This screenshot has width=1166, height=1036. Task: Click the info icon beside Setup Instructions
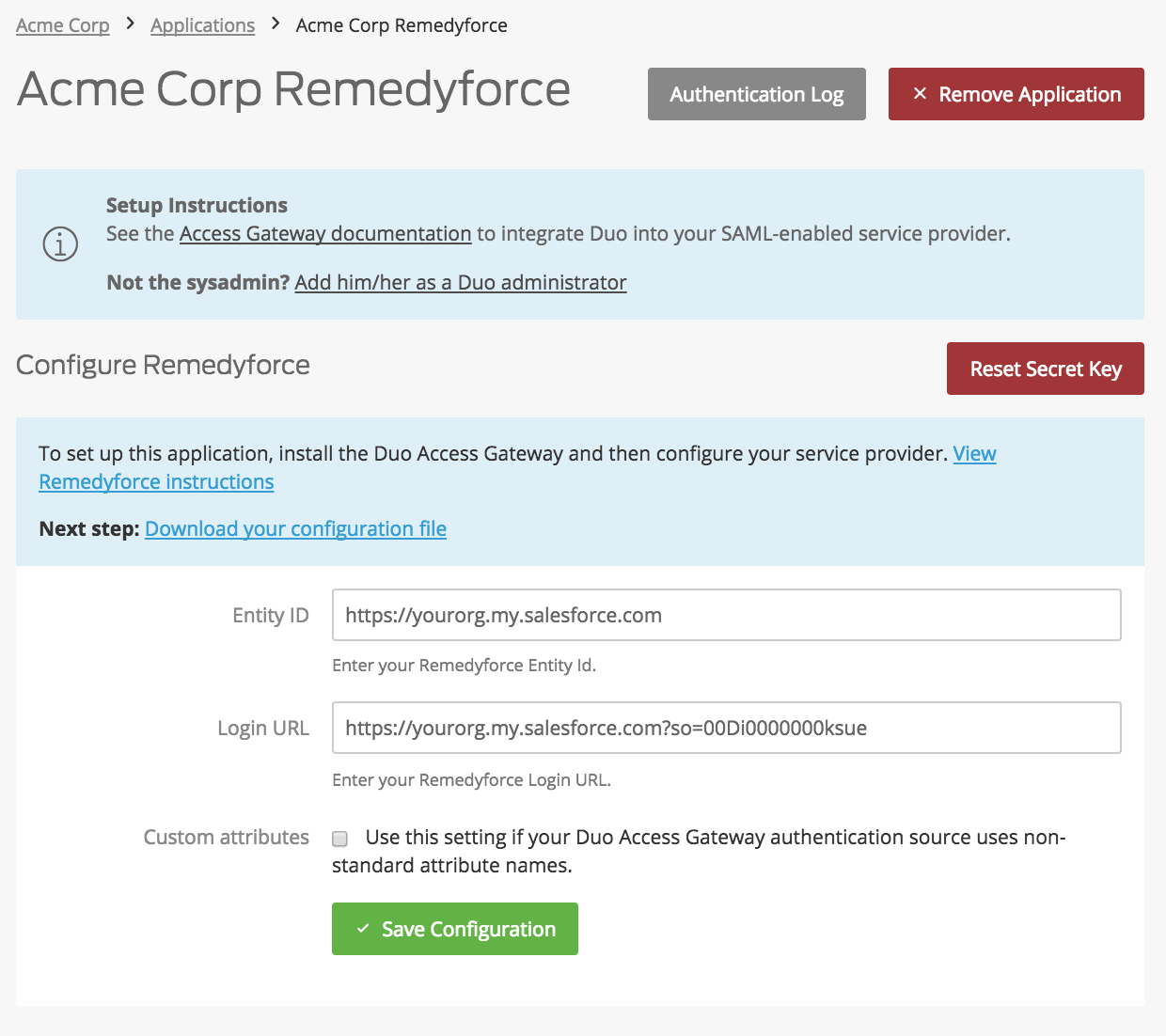[59, 243]
